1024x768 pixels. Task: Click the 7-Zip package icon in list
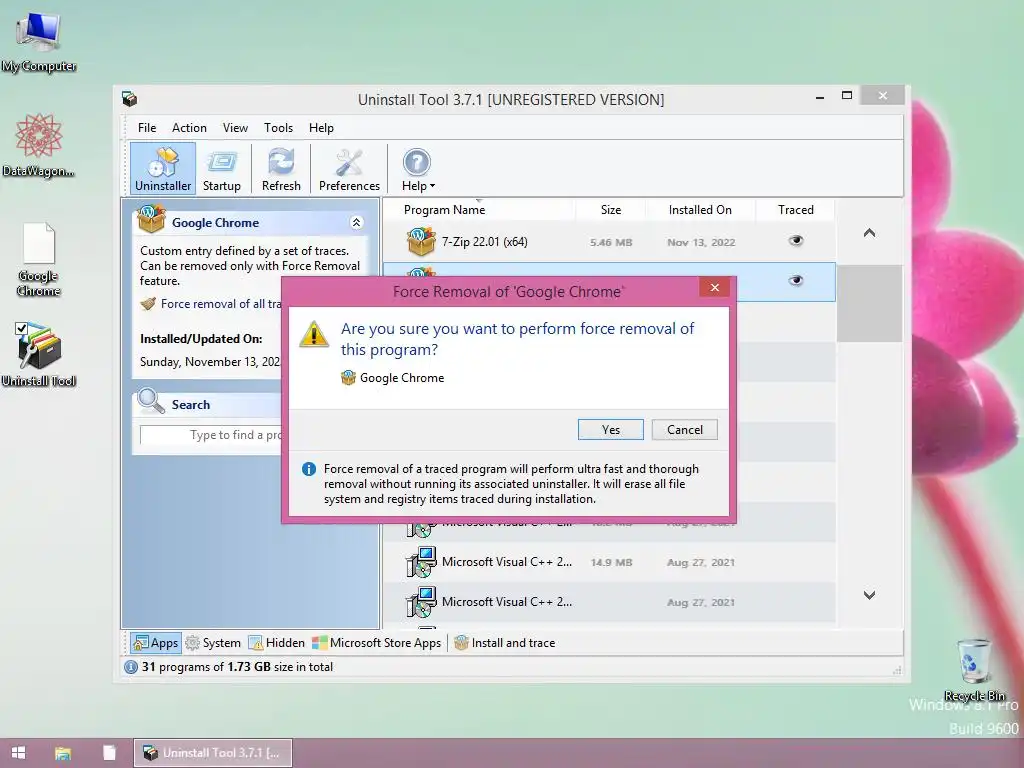[x=421, y=242]
